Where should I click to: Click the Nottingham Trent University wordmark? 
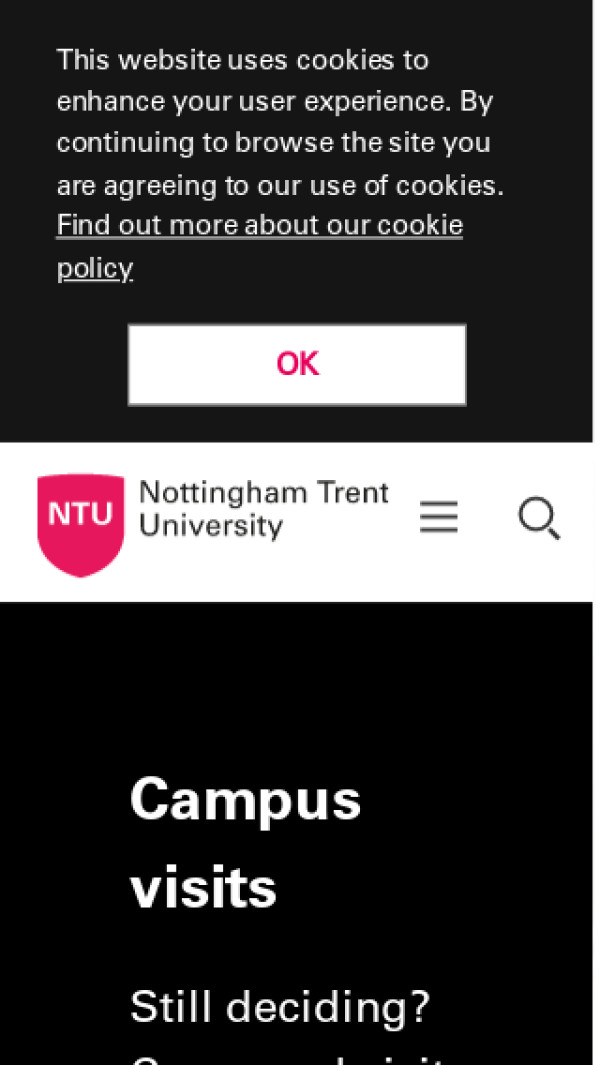263,509
